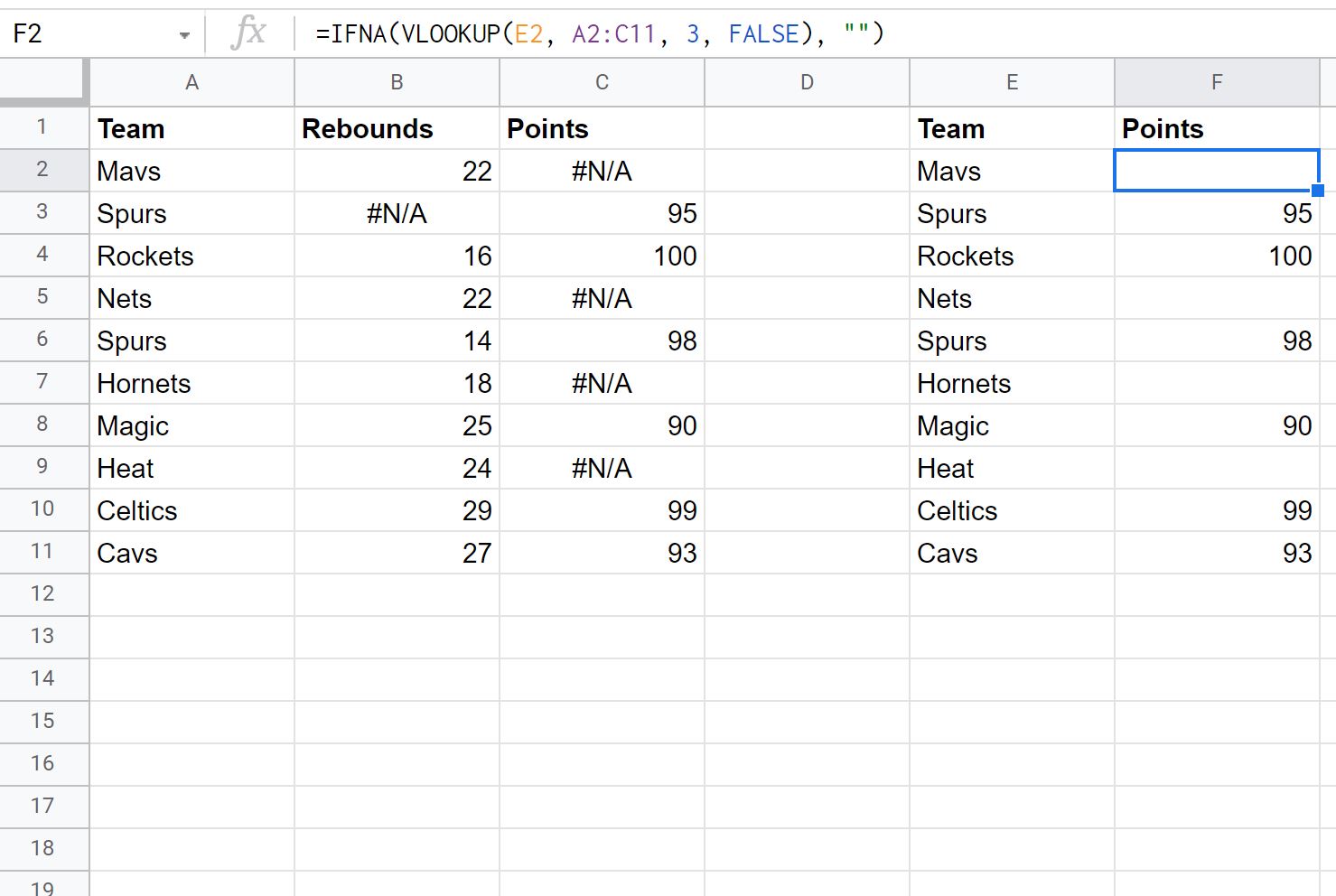
Task: Click points value 95 in column C
Action: pos(682,214)
